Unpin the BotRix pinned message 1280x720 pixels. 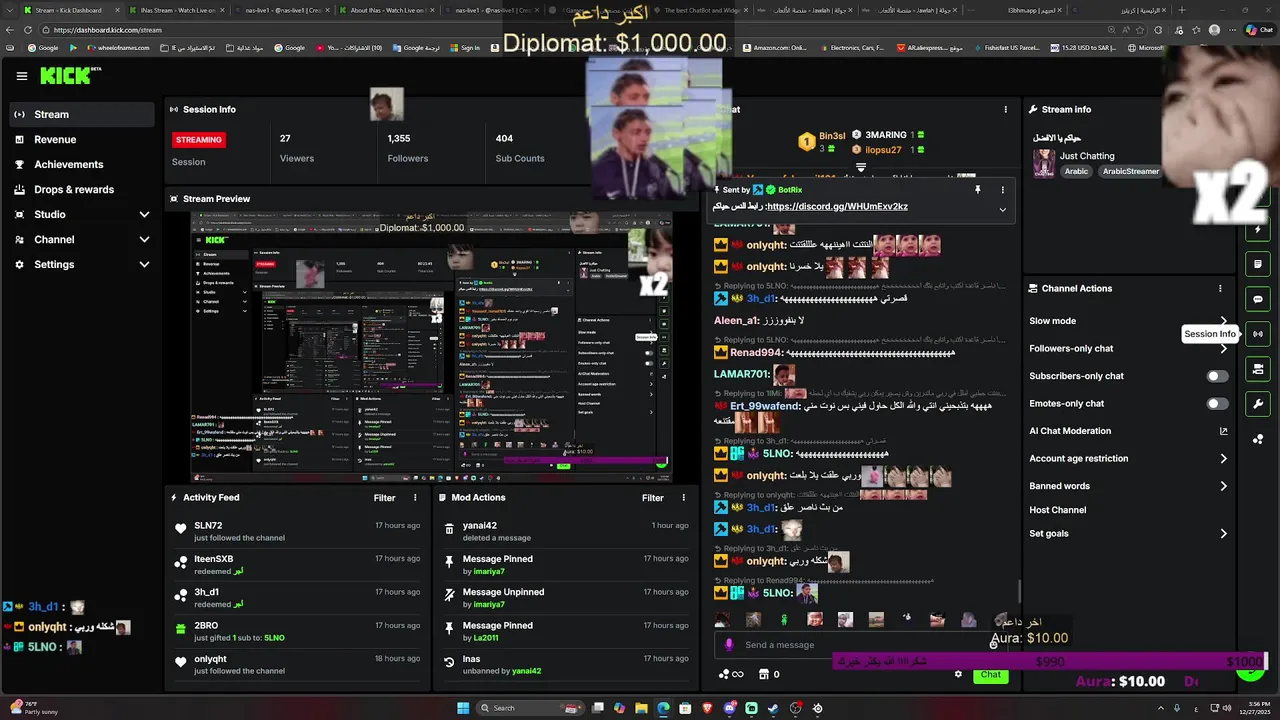978,189
